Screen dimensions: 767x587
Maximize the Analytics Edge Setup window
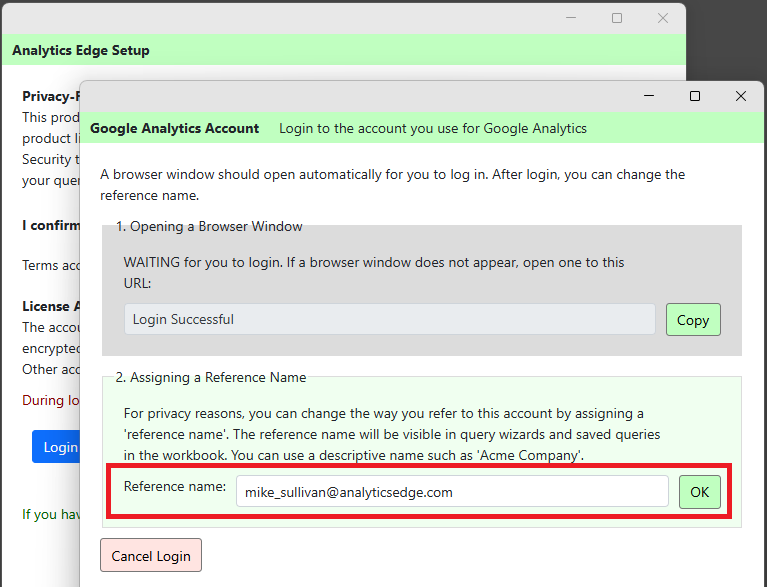617,18
